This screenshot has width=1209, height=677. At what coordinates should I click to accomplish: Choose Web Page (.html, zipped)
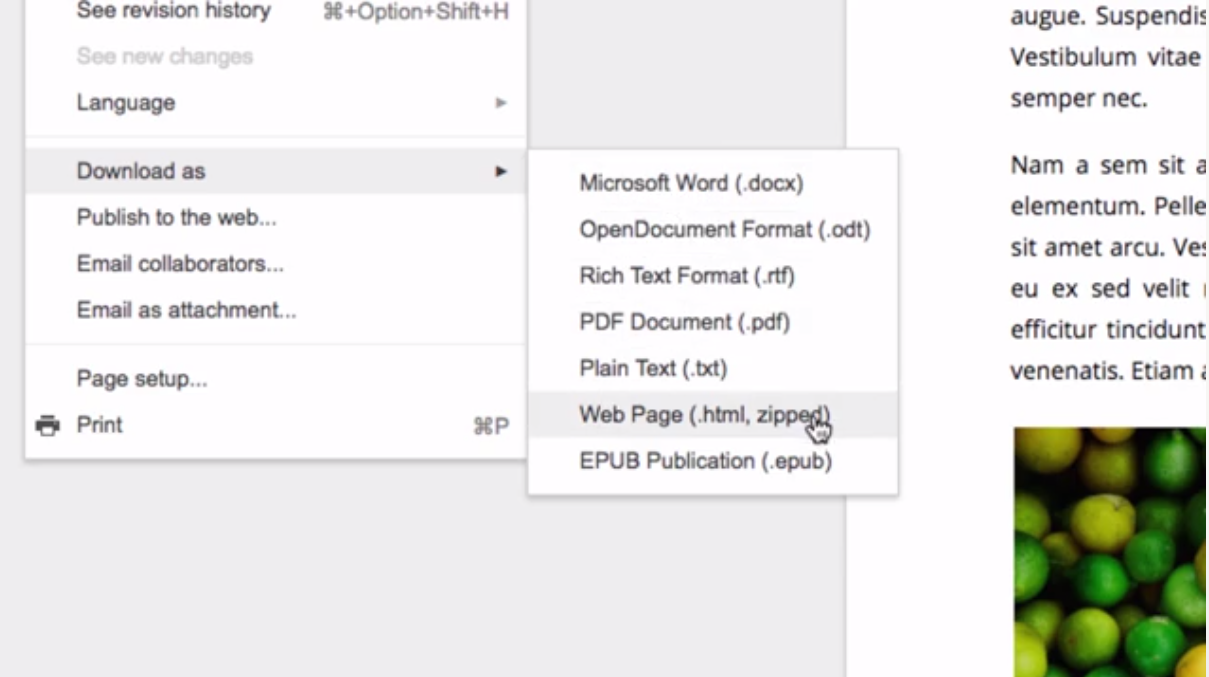pyautogui.click(x=713, y=414)
